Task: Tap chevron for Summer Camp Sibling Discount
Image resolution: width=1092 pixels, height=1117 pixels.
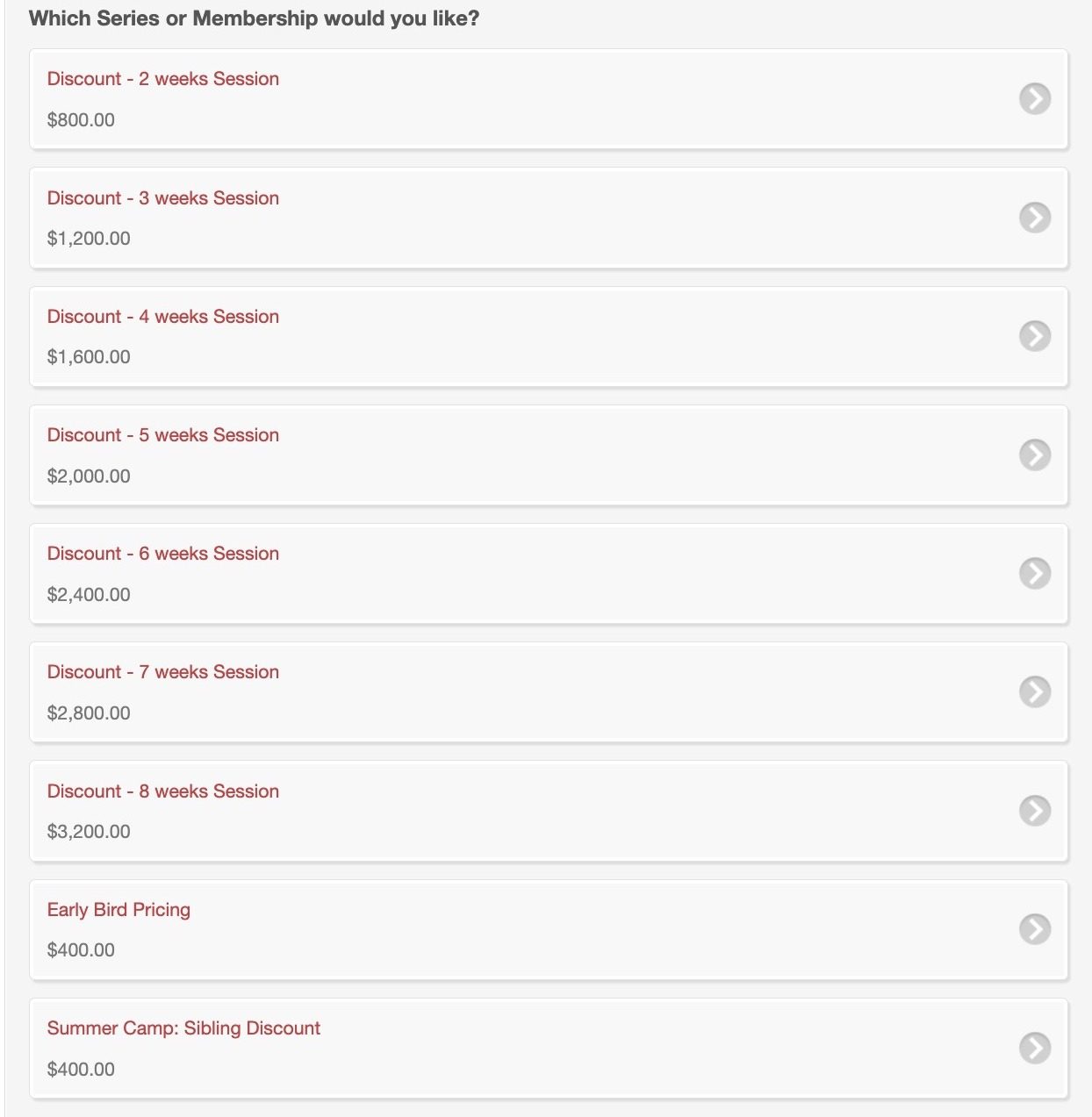Action: [x=1035, y=1047]
